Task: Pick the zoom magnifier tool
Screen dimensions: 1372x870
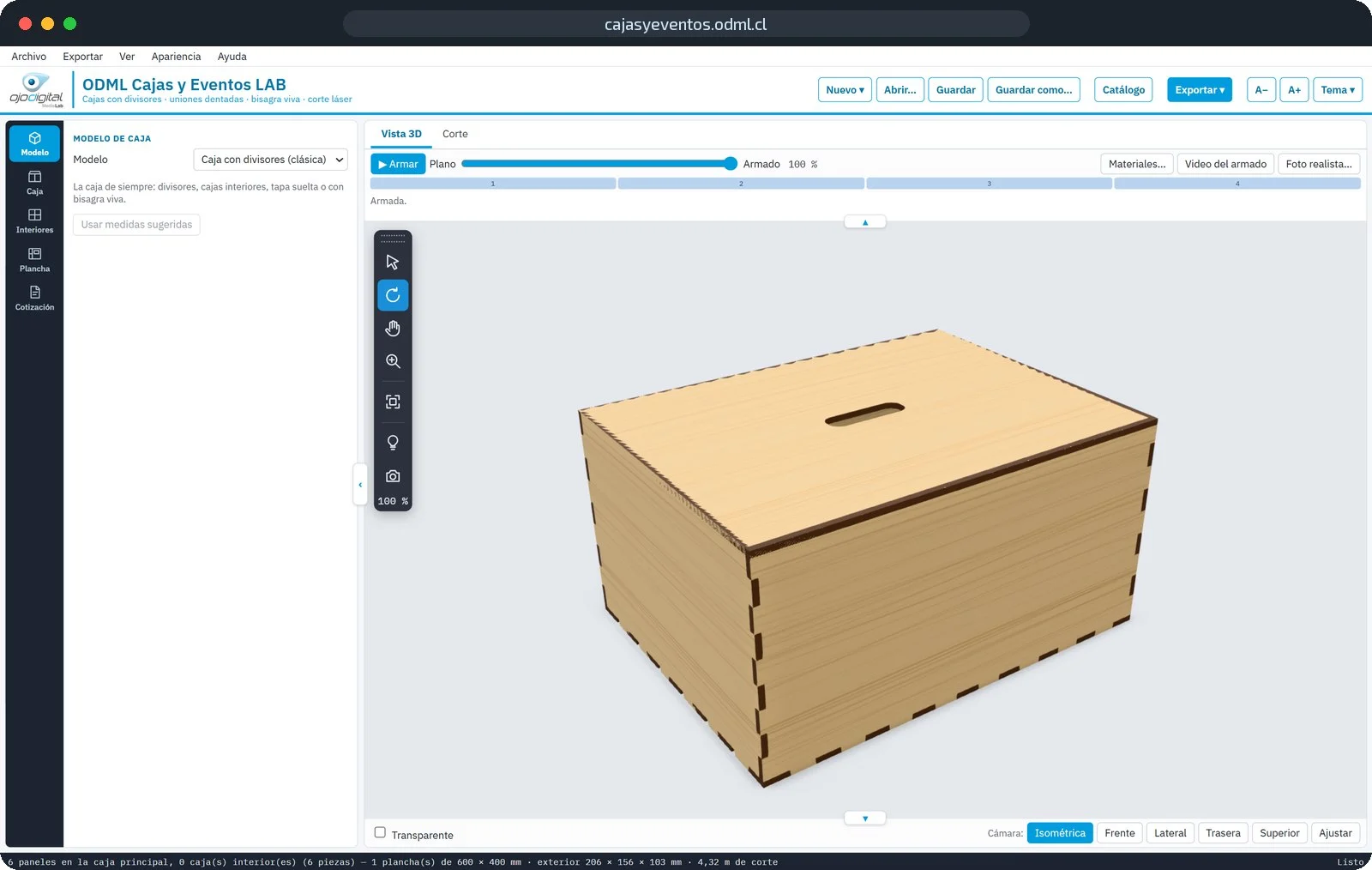Action: pos(393,361)
